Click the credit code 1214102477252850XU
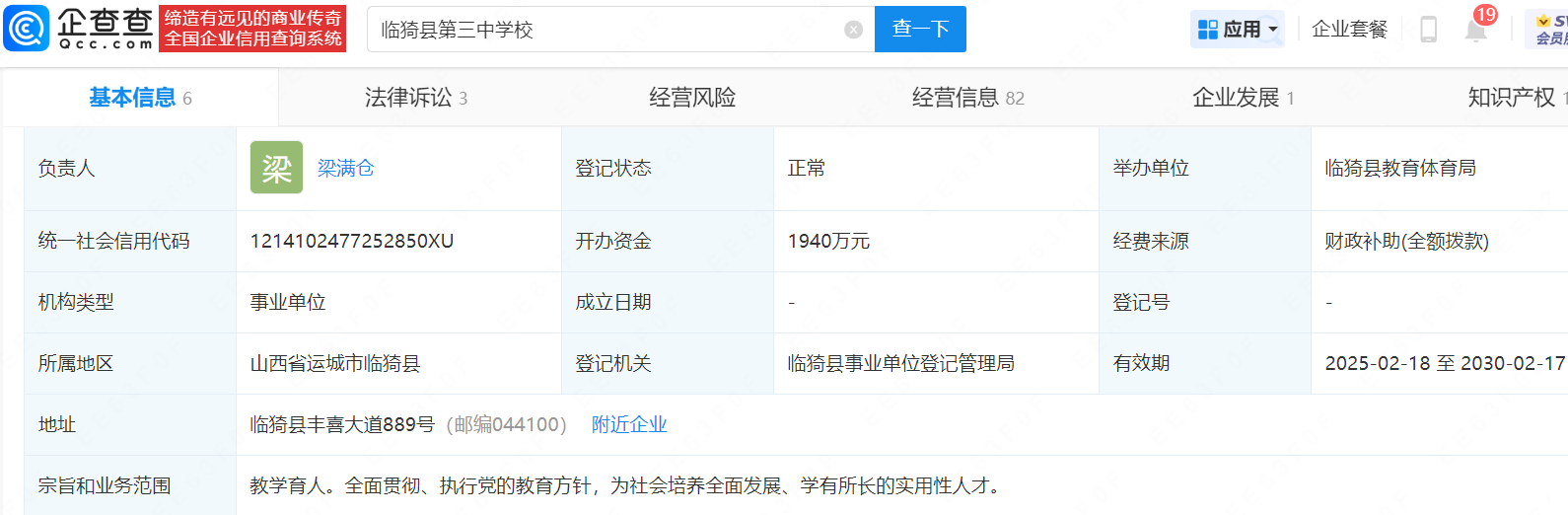 352,242
